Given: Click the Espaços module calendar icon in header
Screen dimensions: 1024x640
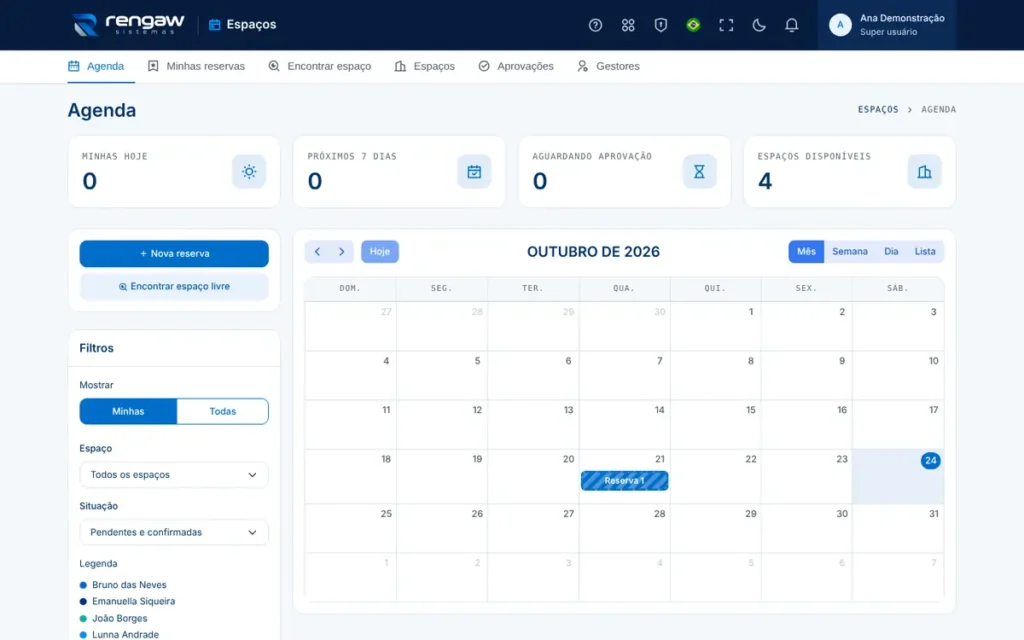Looking at the screenshot, I should pyautogui.click(x=214, y=25).
